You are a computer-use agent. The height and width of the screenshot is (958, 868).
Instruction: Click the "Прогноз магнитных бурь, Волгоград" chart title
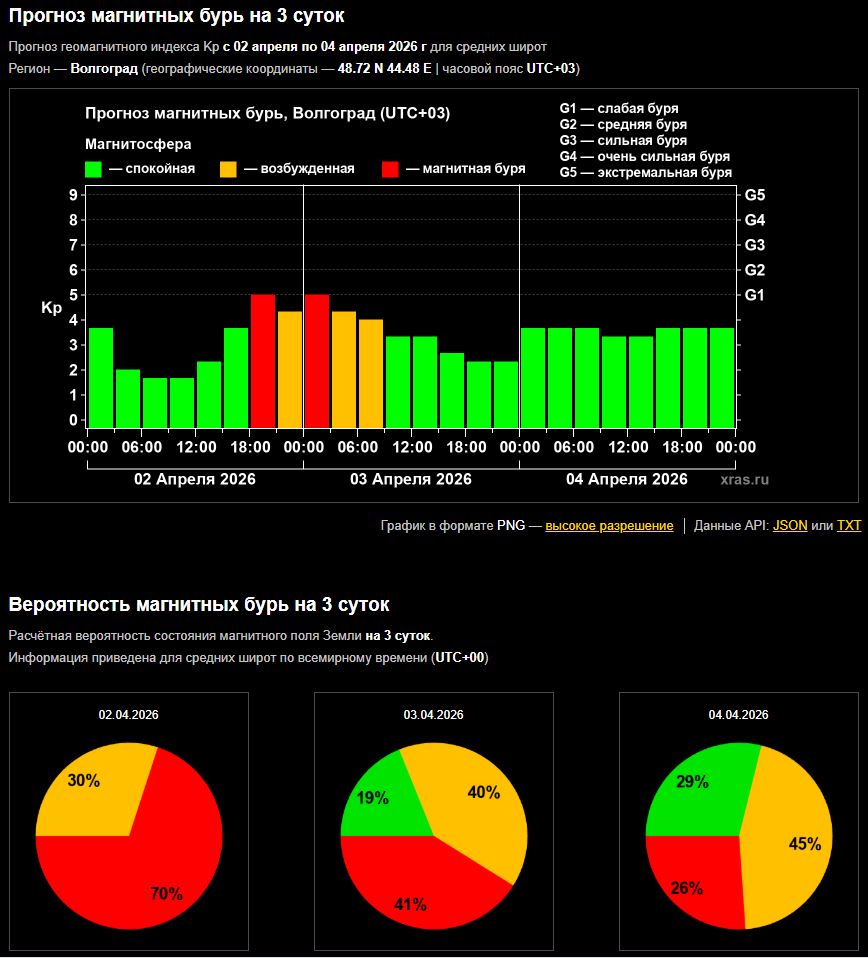click(x=267, y=114)
